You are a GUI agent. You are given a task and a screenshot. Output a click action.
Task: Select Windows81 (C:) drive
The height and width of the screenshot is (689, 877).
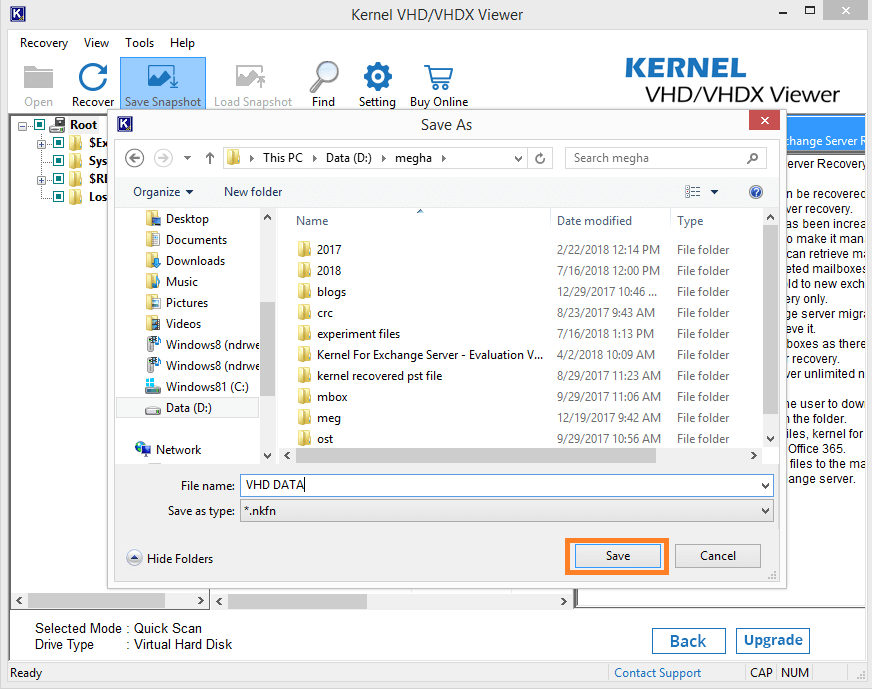tap(197, 387)
